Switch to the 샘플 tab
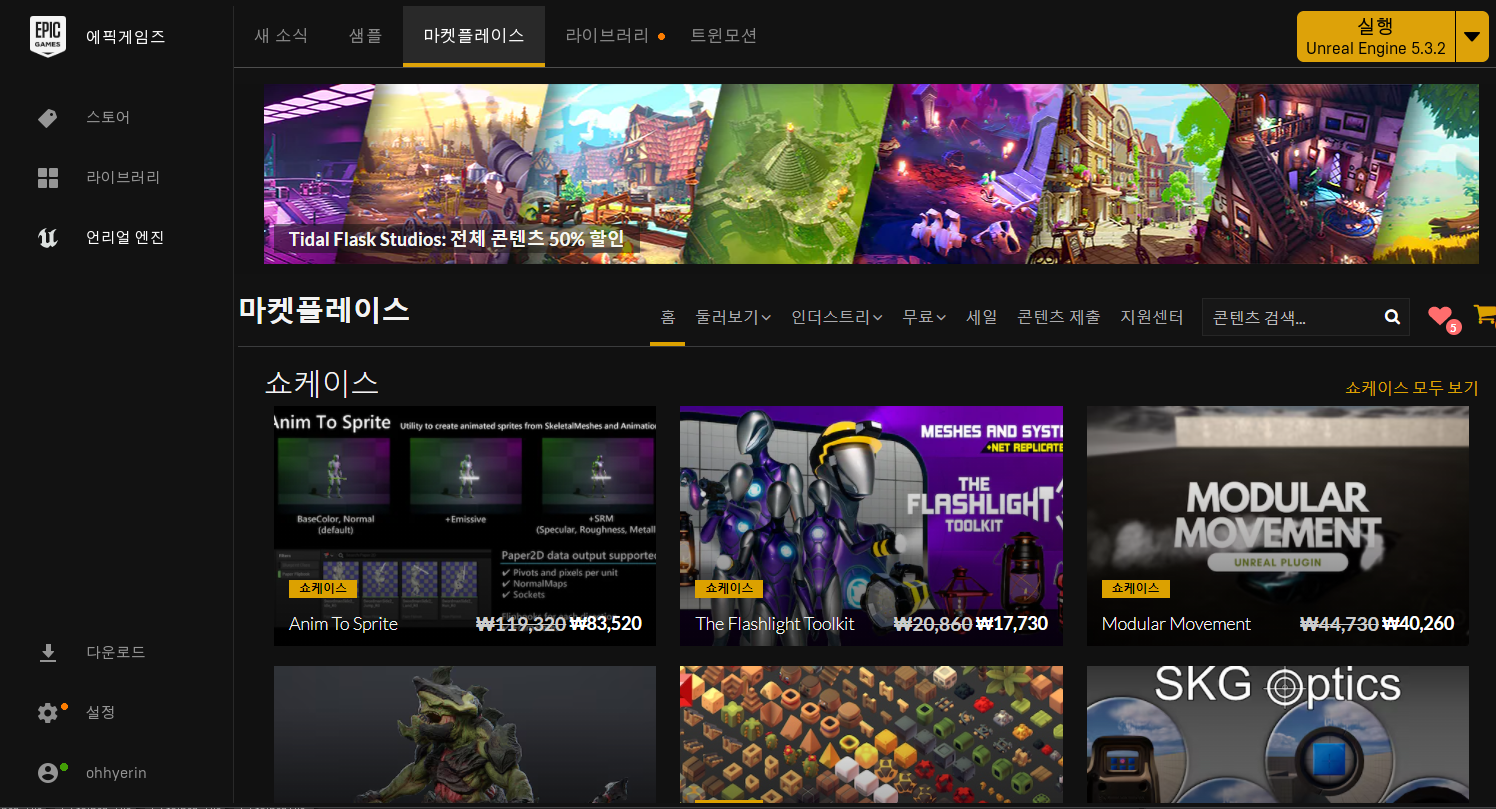 tap(365, 36)
